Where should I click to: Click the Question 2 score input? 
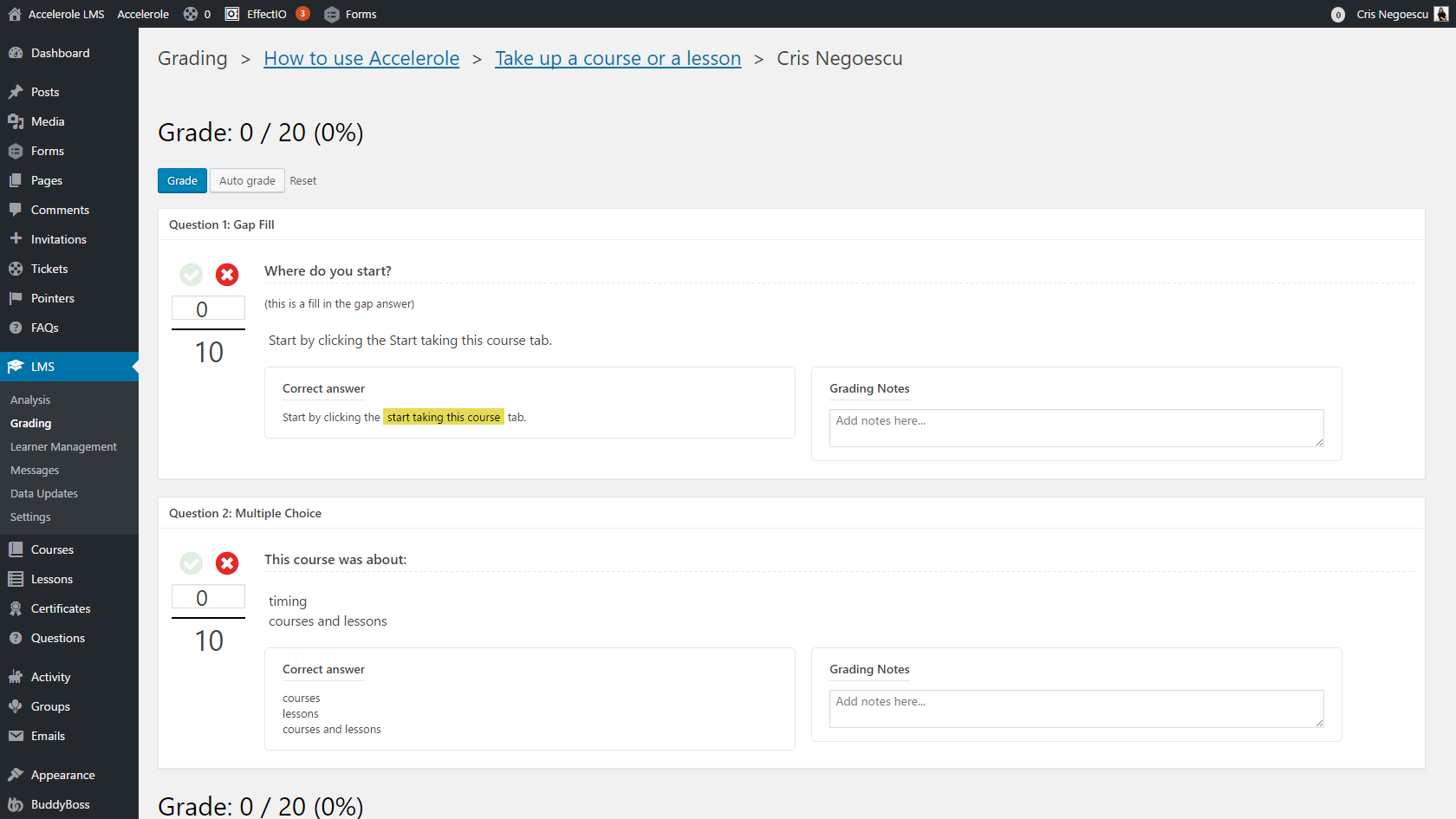pos(208,597)
